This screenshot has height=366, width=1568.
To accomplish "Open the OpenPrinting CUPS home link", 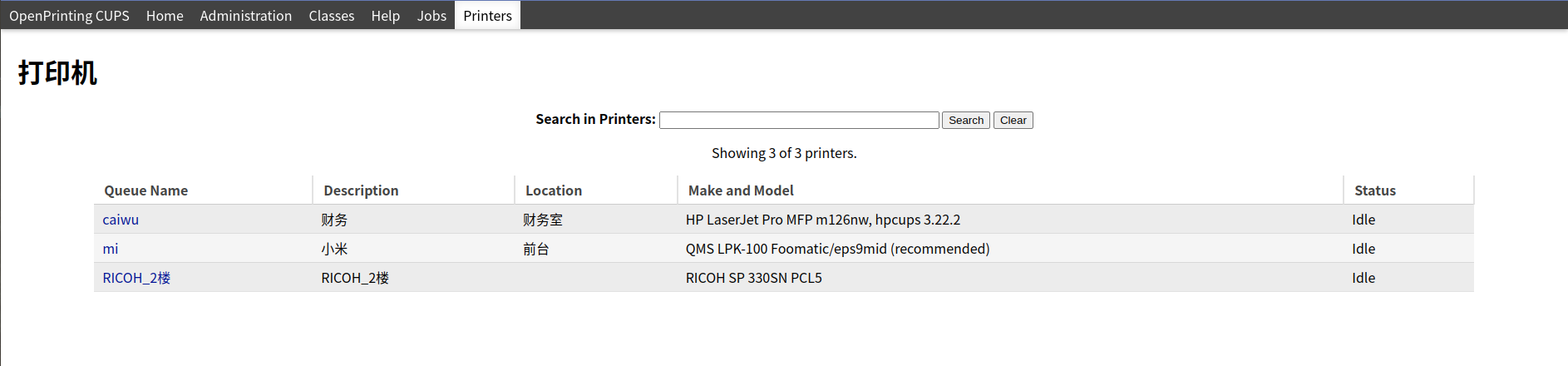I will (x=69, y=16).
